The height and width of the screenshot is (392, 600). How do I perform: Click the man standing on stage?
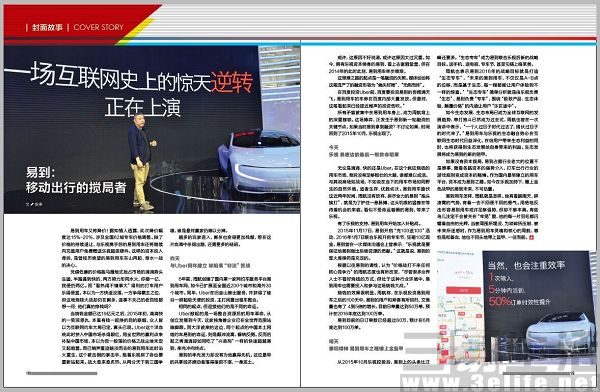pyautogui.click(x=142, y=161)
